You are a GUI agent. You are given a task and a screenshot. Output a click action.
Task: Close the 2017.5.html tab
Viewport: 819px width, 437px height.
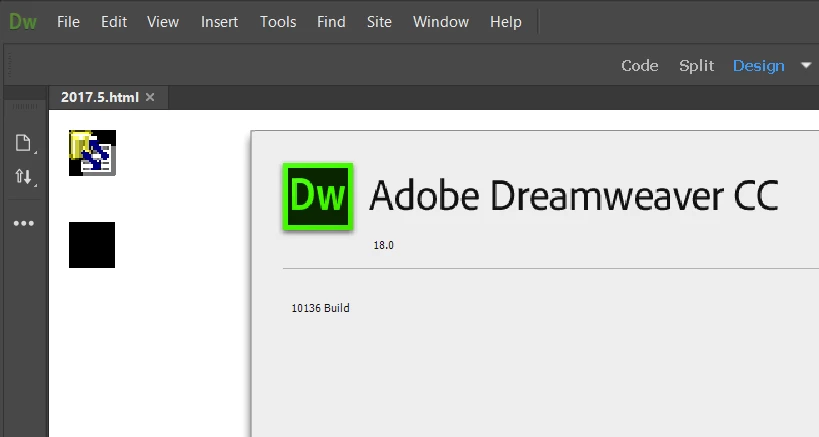(x=150, y=97)
